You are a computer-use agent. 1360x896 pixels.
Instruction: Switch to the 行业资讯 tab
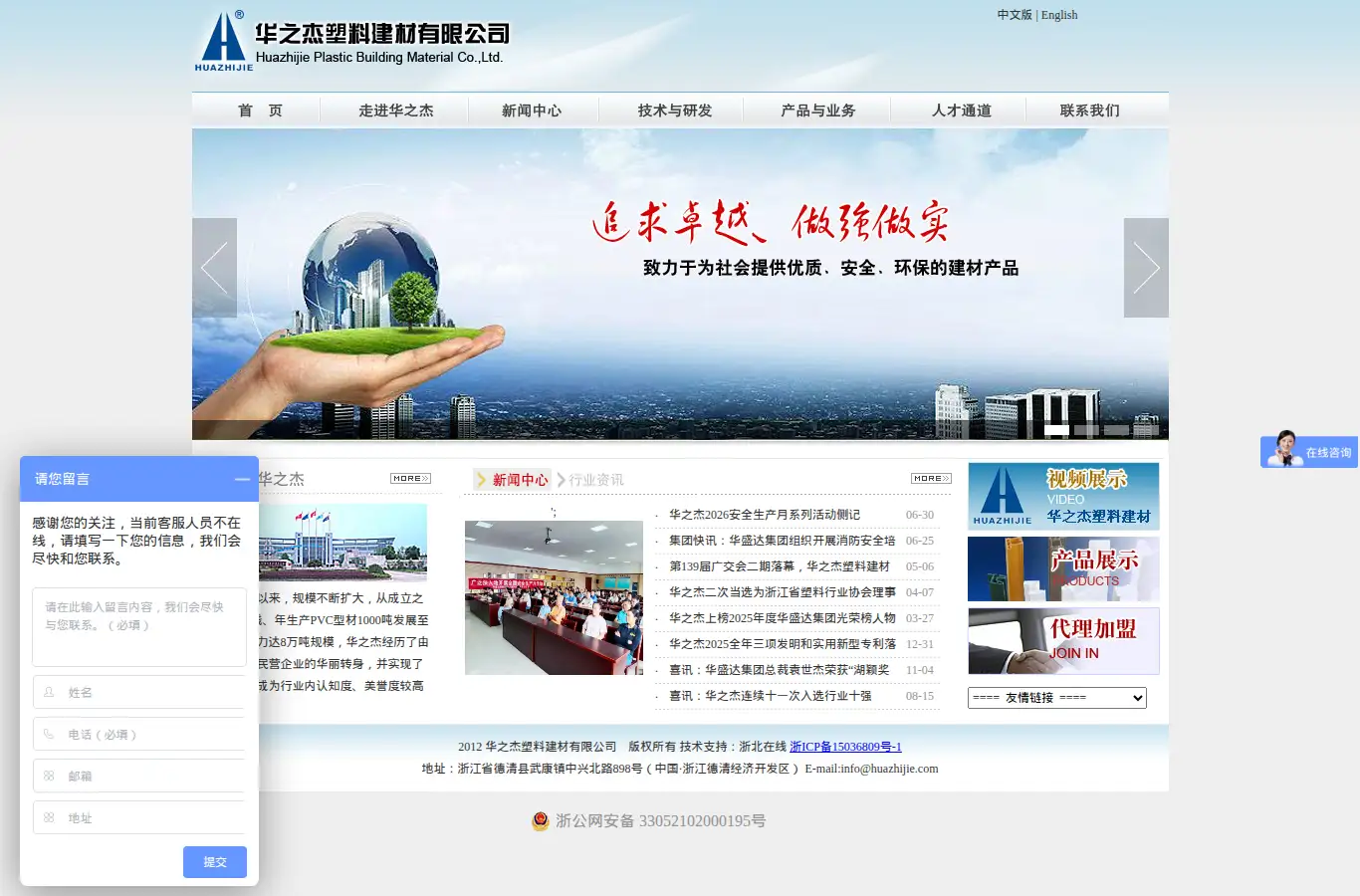[595, 480]
